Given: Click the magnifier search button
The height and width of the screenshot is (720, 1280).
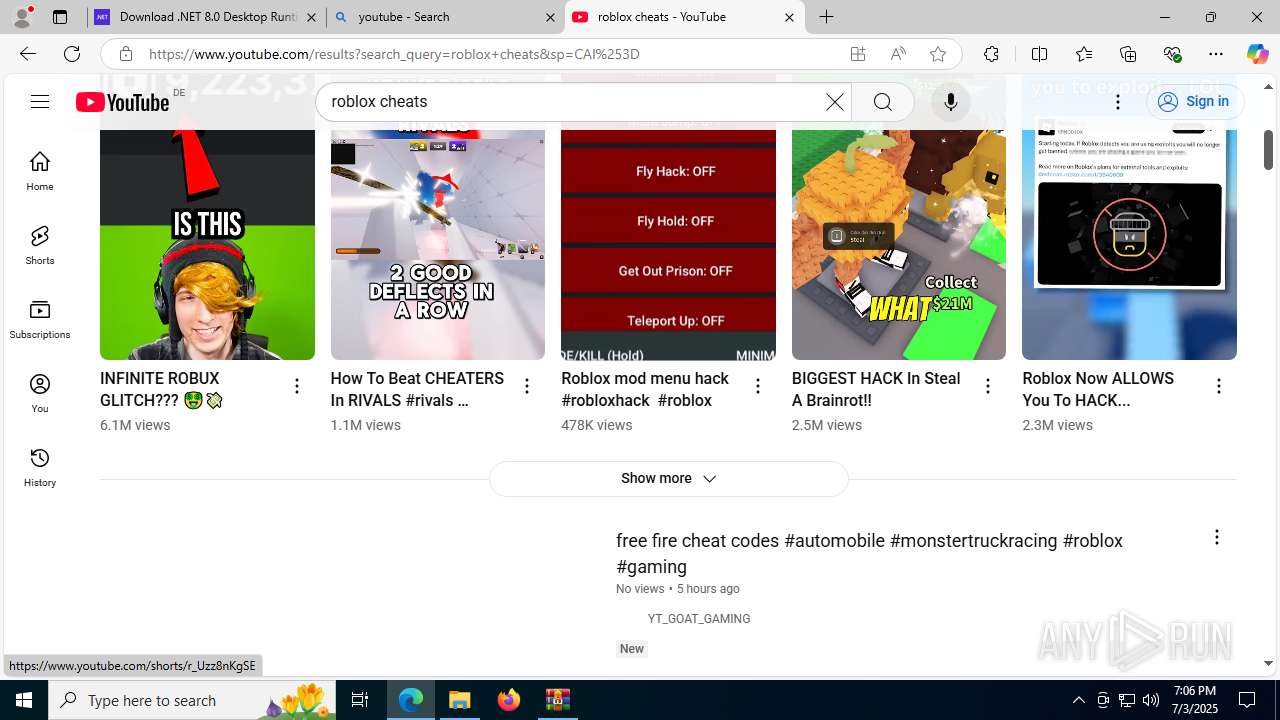Looking at the screenshot, I should [882, 102].
